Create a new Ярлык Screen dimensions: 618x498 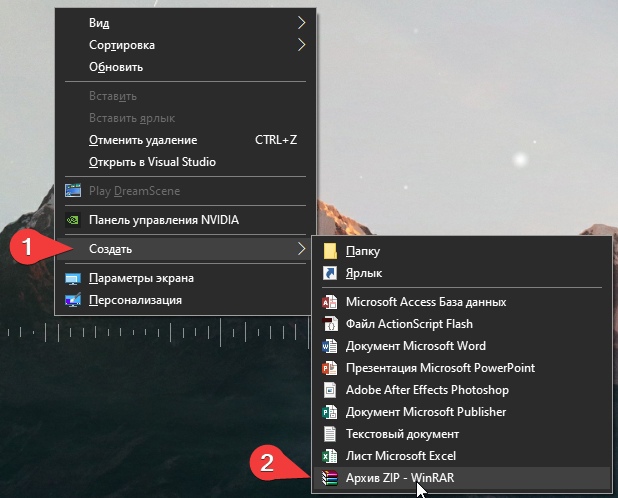coord(462,273)
